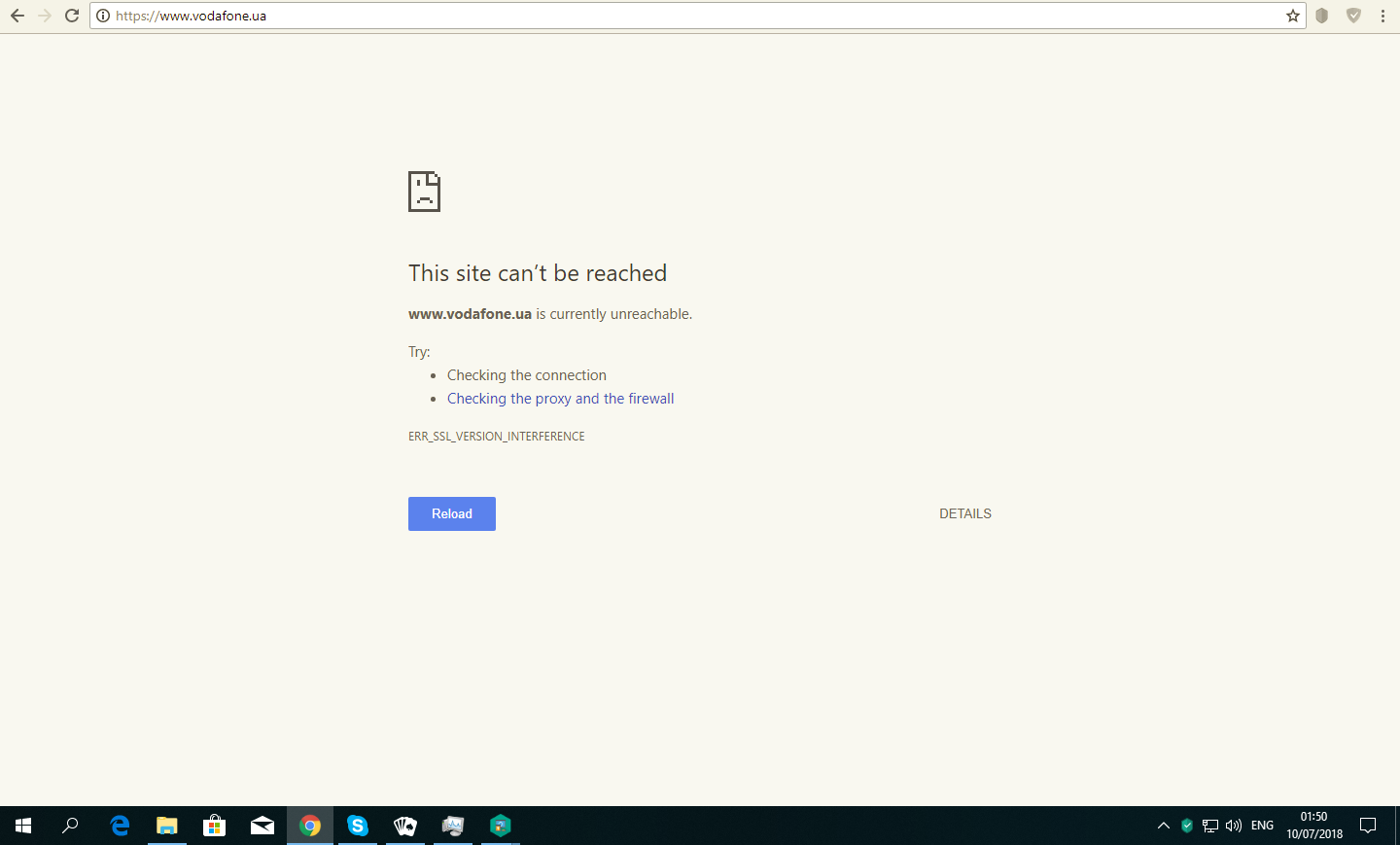Viewport: 1400px width, 845px height.
Task: Open the grey shield extension icon
Action: [x=1321, y=16]
